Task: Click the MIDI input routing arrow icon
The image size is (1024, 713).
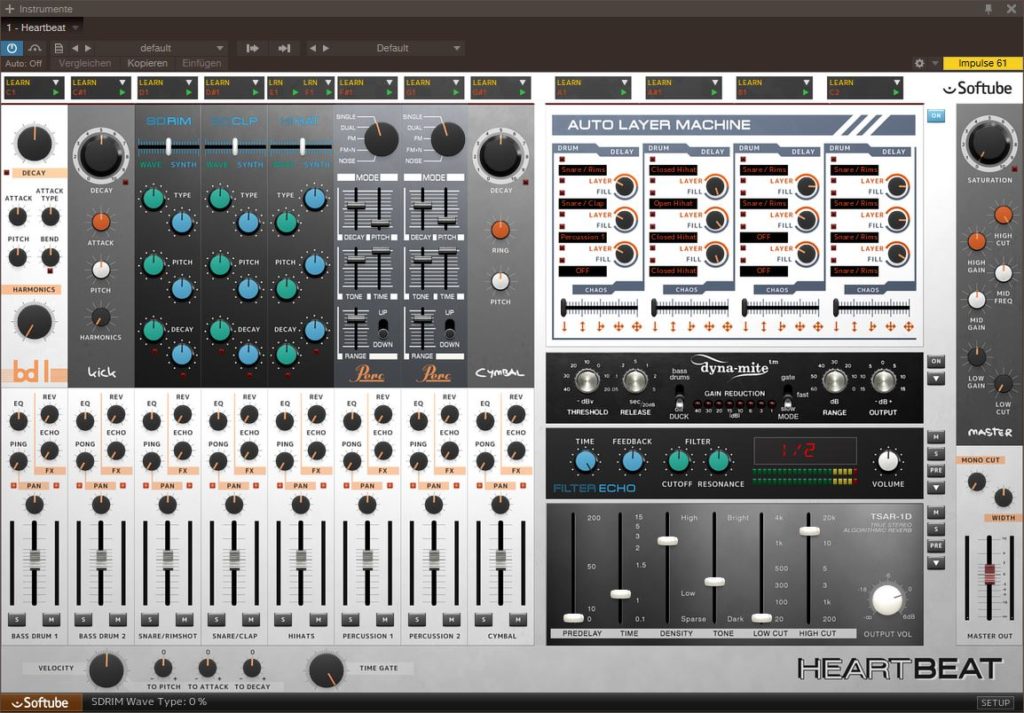Action: (x=252, y=48)
